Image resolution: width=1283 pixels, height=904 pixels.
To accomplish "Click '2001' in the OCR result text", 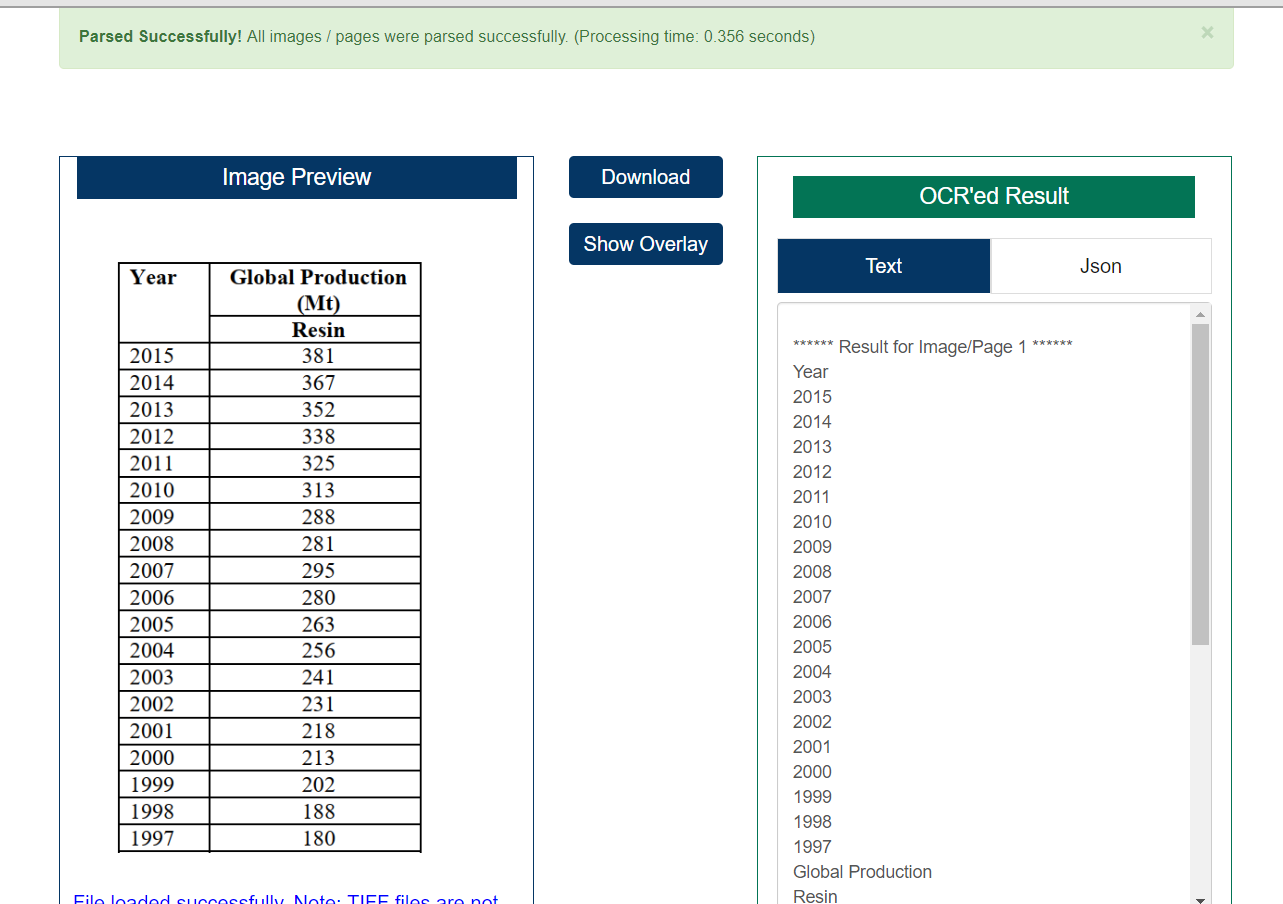I will (x=812, y=747).
